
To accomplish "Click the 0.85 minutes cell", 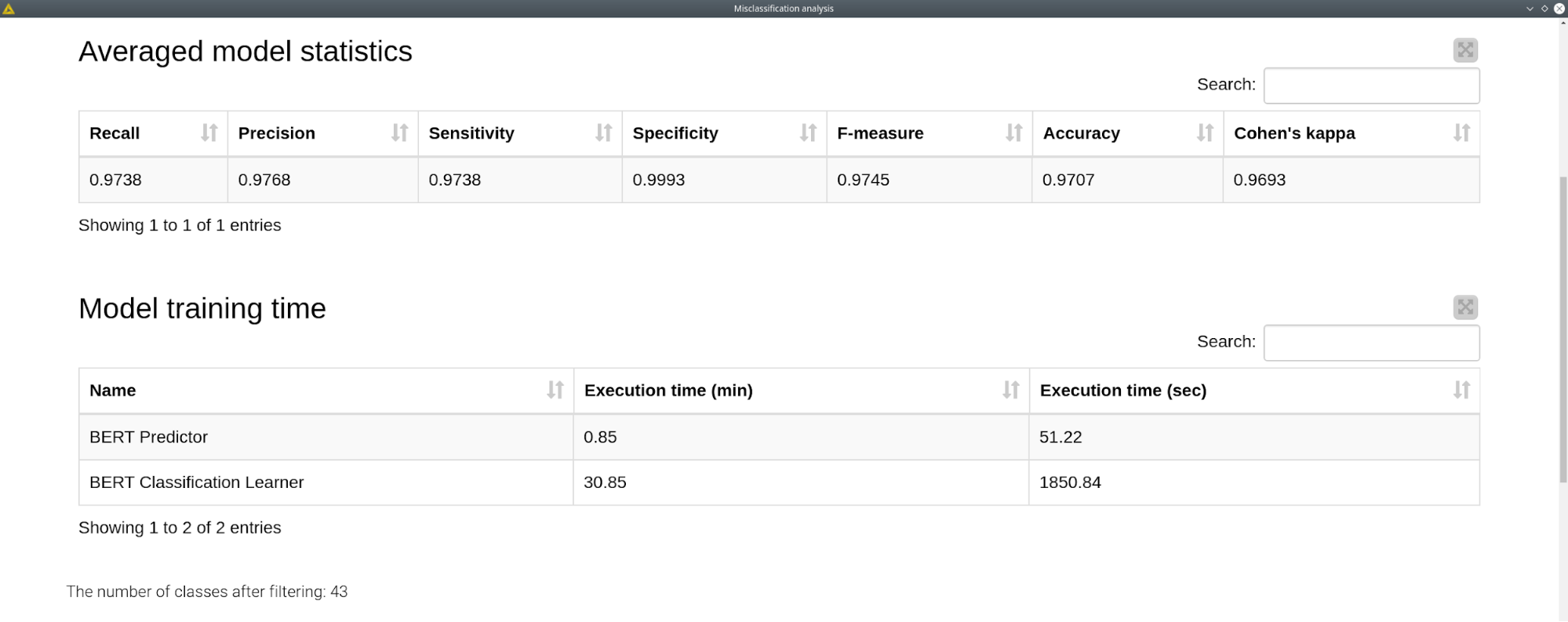I will pyautogui.click(x=801, y=437).
